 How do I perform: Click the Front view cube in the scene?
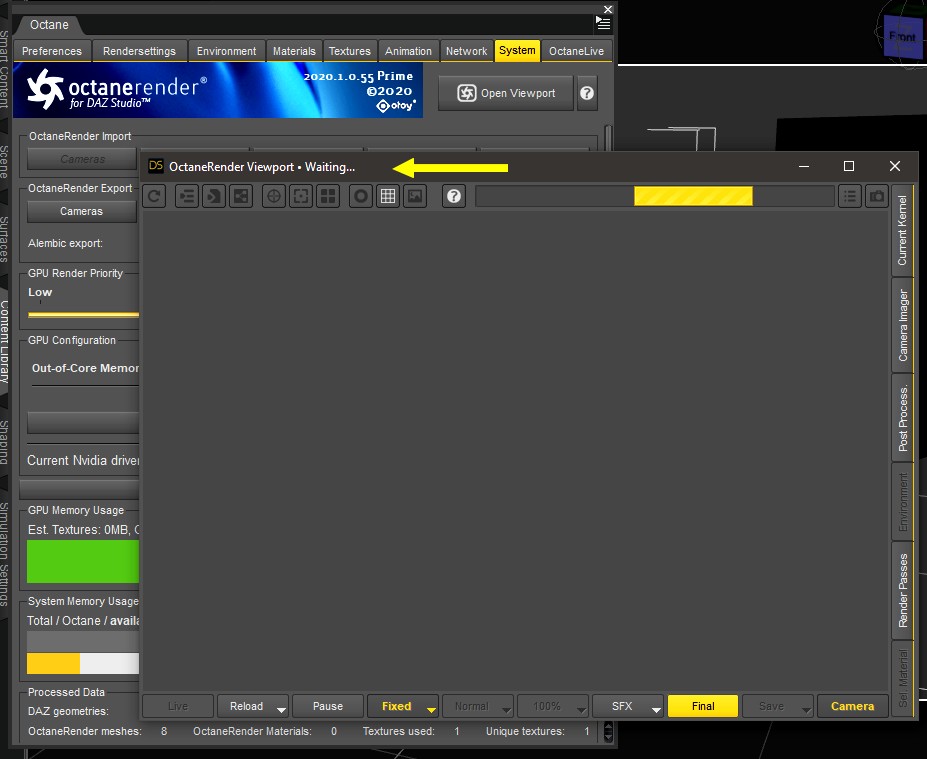click(x=902, y=37)
